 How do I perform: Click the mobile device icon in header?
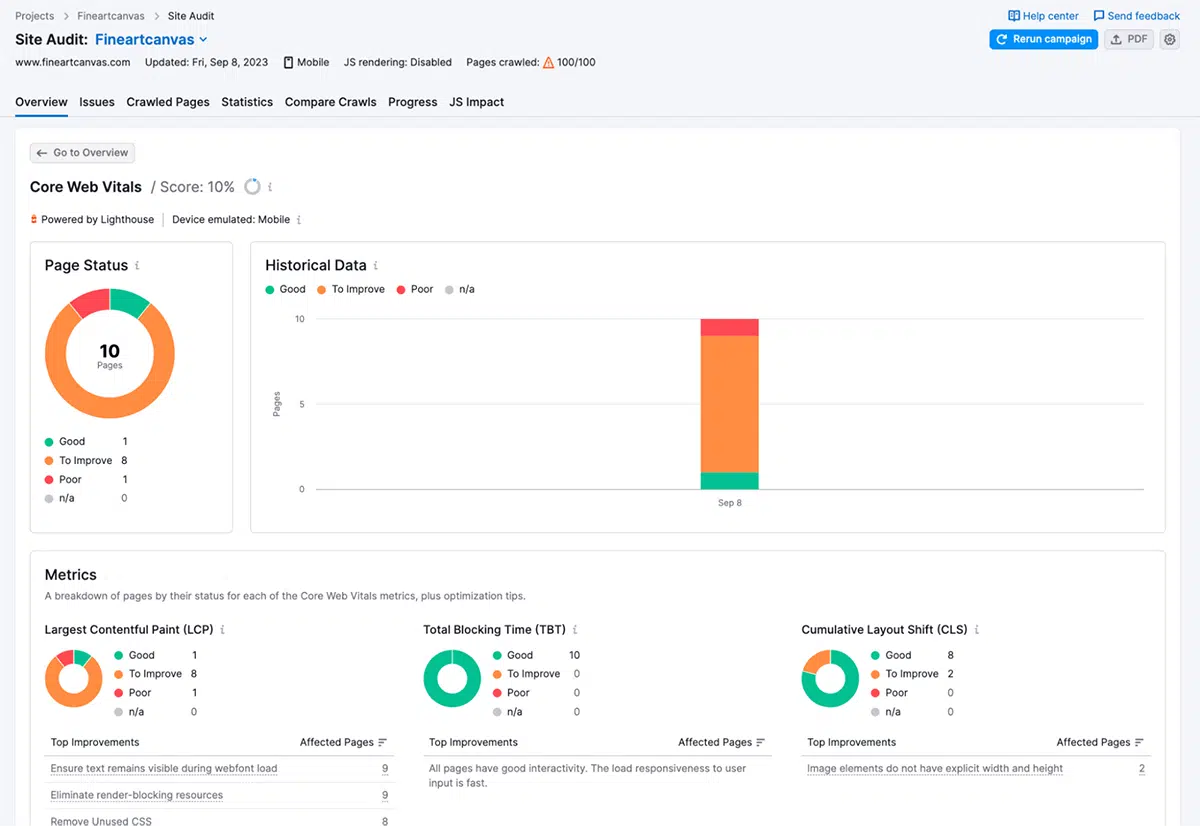pyautogui.click(x=288, y=62)
